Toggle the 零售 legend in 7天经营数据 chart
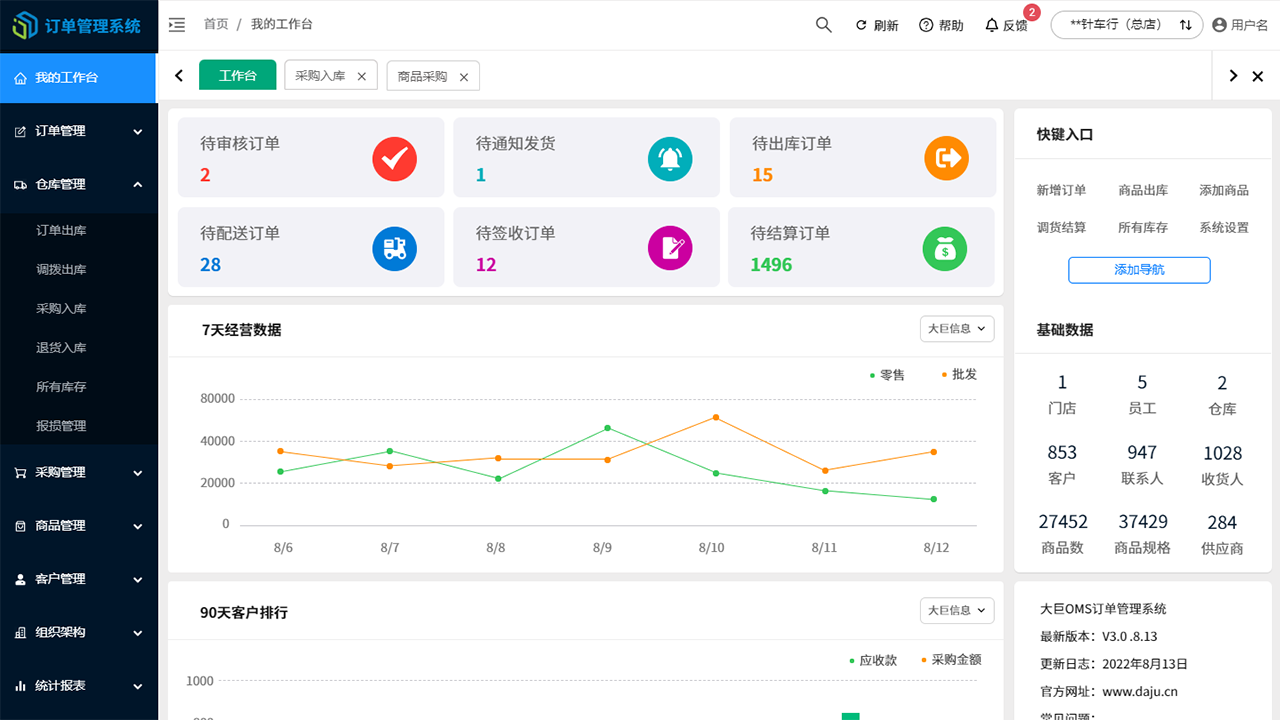Image resolution: width=1280 pixels, height=720 pixels. [x=887, y=374]
